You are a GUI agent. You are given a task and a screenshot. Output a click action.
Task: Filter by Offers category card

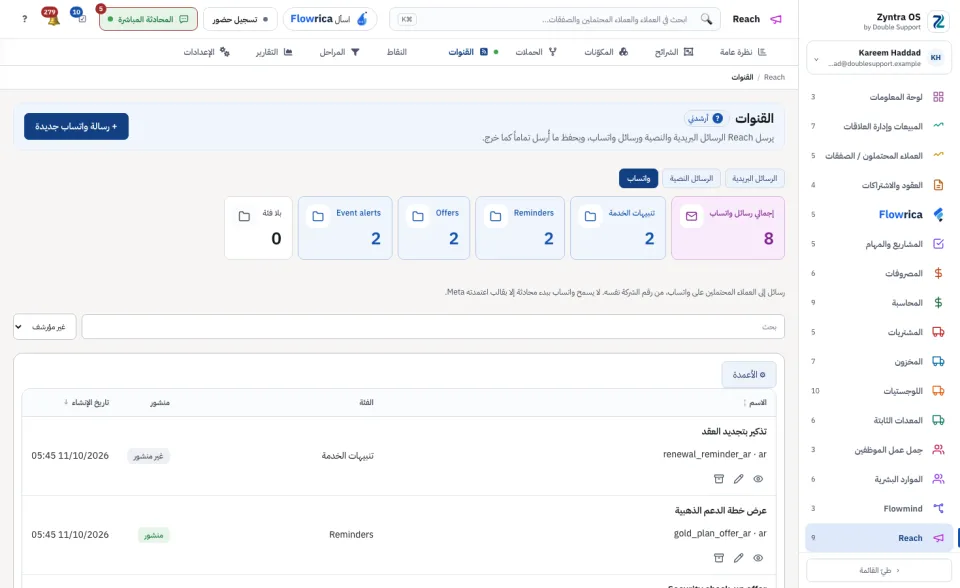point(433,228)
